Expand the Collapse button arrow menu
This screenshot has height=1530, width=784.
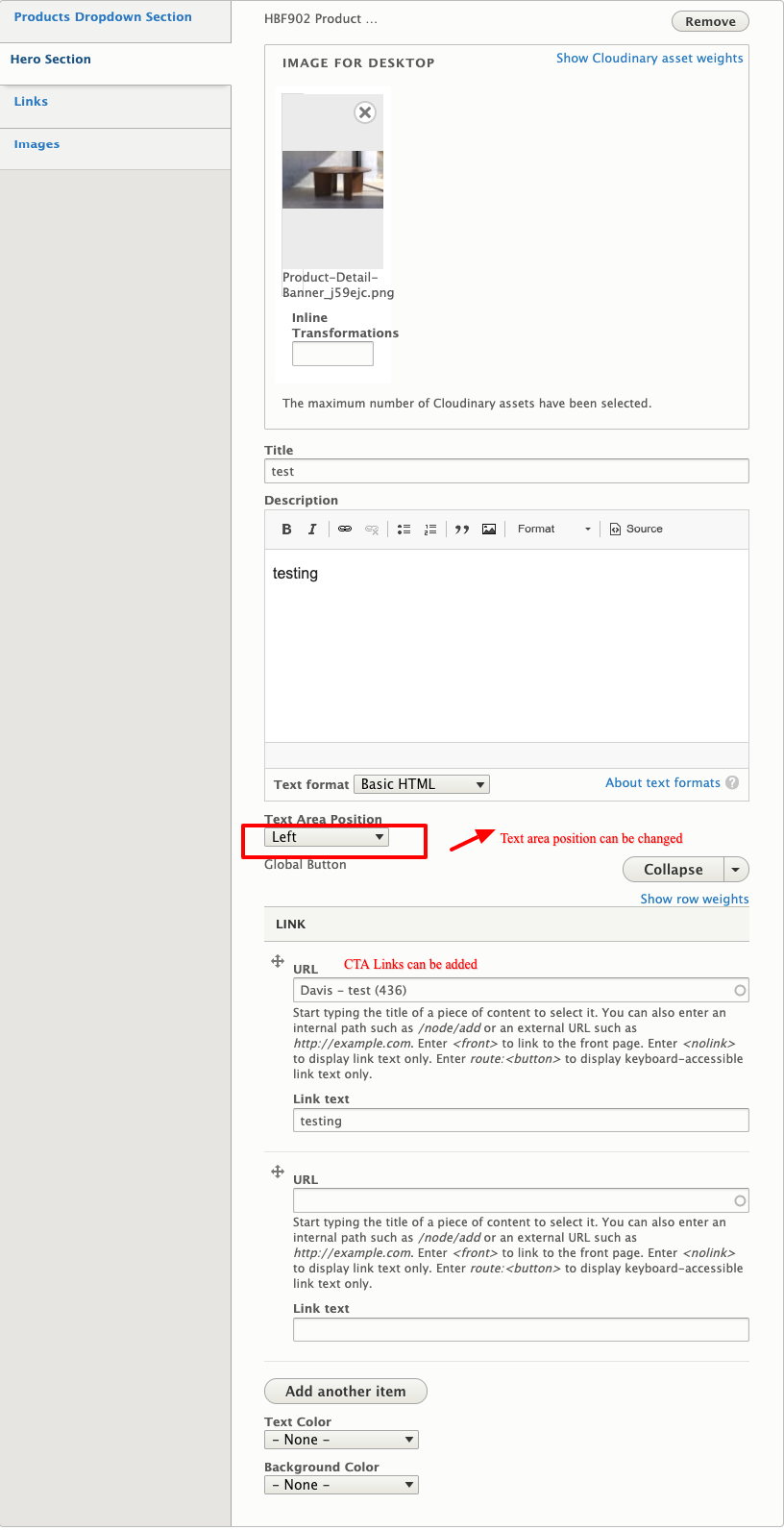pyautogui.click(x=736, y=870)
